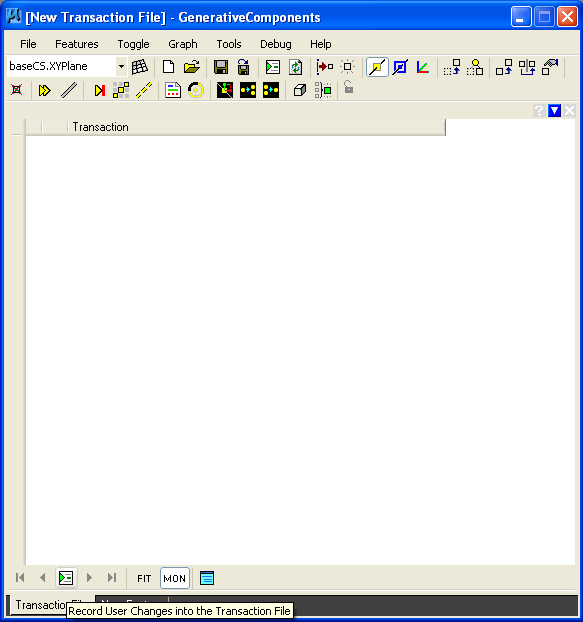The width and height of the screenshot is (583, 622).
Task: Click the red arrow pointing to square icon
Action: [x=324, y=67]
